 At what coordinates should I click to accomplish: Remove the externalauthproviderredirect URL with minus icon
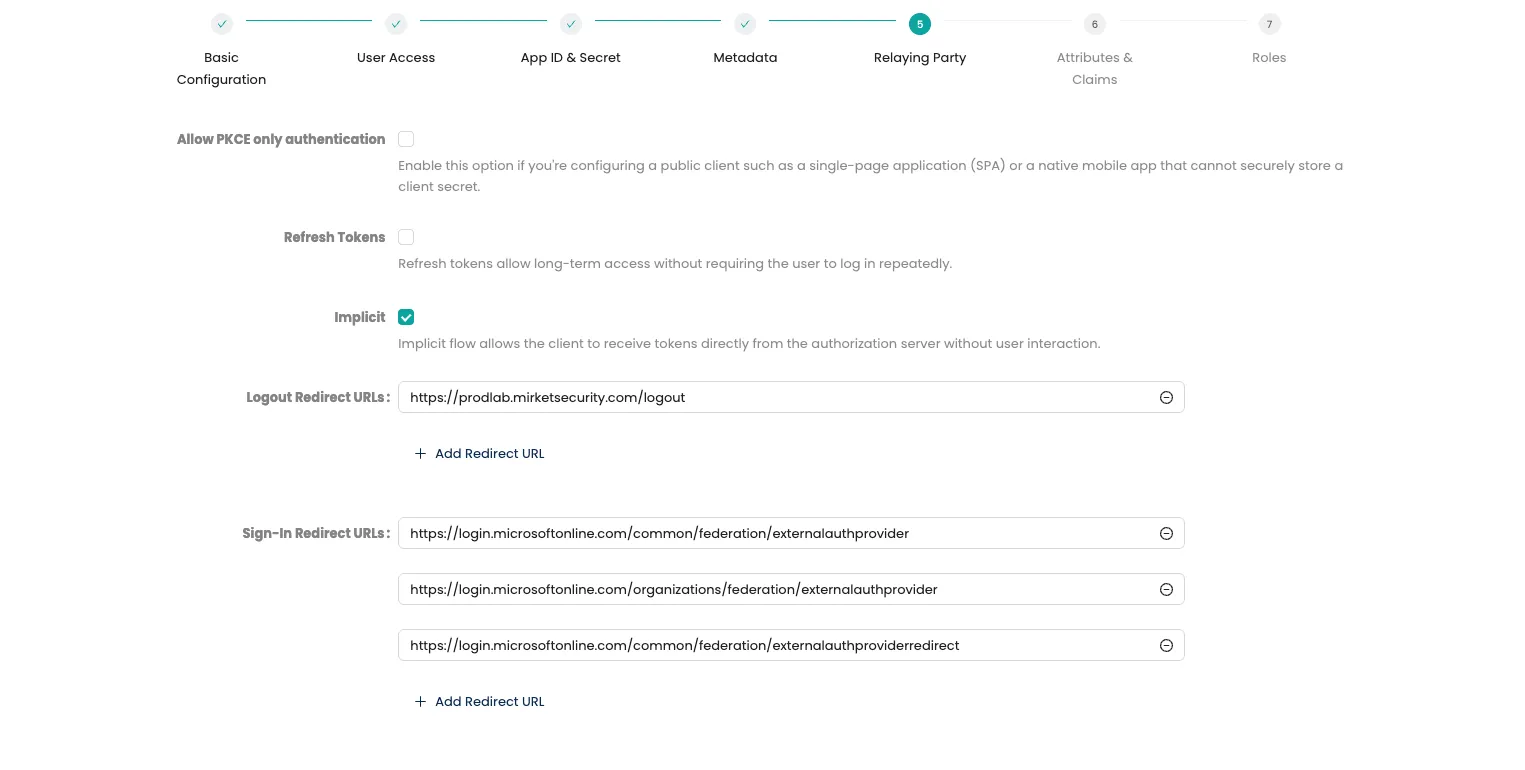(x=1166, y=645)
